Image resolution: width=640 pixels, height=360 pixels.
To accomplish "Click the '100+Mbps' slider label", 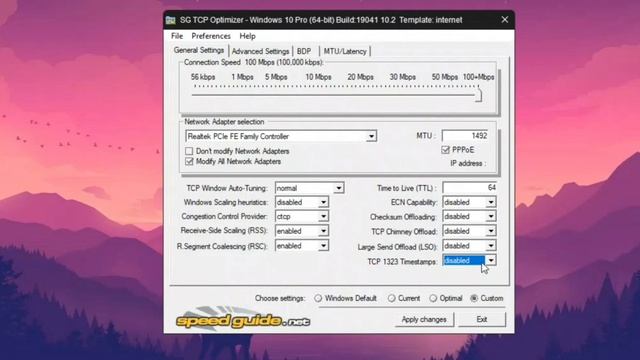I will pos(478,77).
